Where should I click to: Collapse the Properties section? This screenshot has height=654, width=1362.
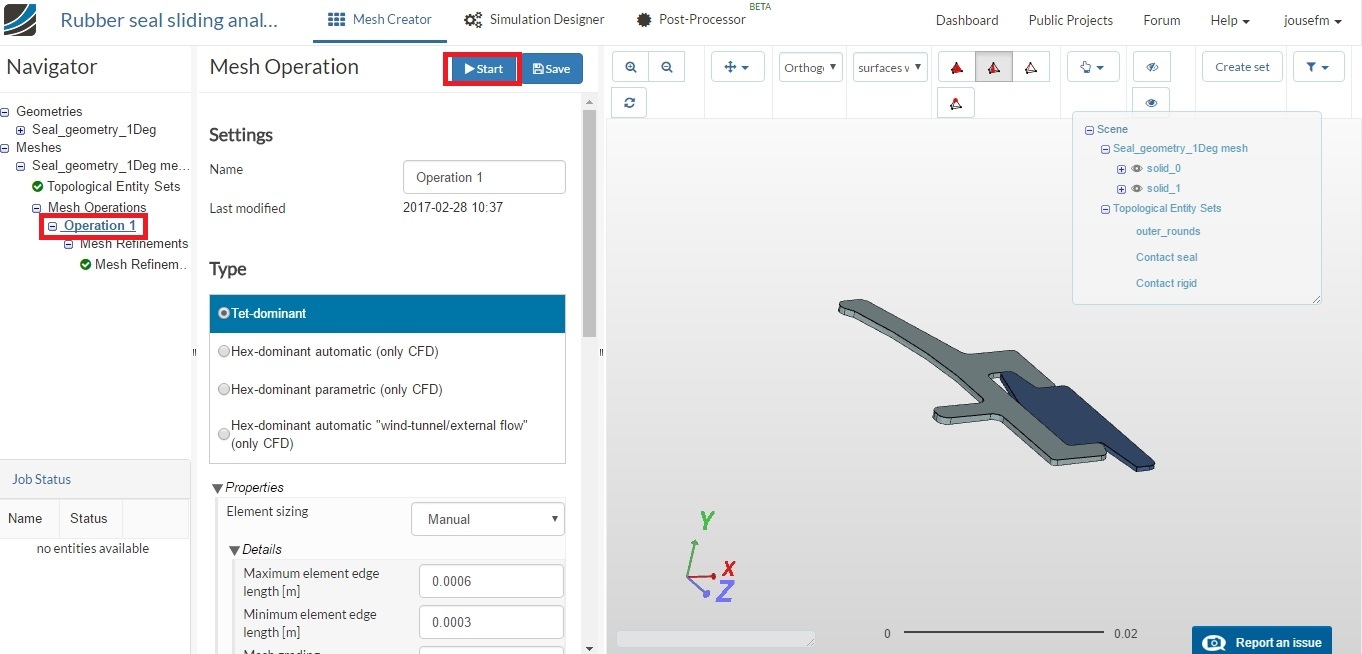[x=218, y=488]
